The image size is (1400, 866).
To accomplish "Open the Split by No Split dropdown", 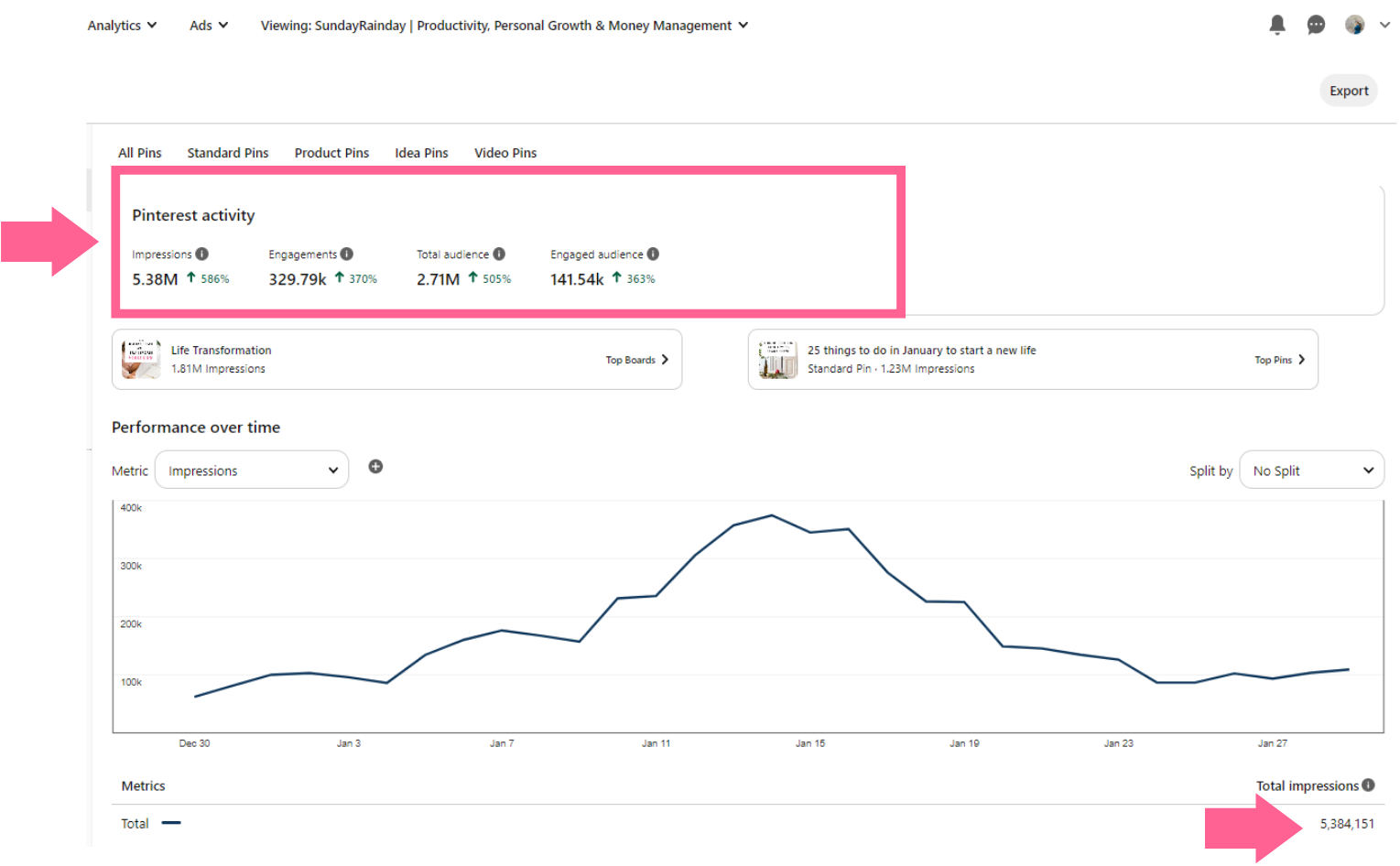I will 1311,471.
